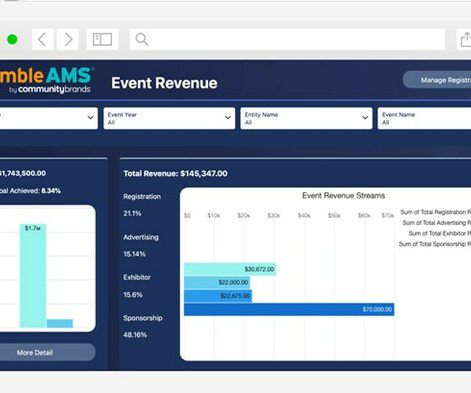Click the browser forward arrow
This screenshot has width=471, height=393.
pyautogui.click(x=68, y=39)
